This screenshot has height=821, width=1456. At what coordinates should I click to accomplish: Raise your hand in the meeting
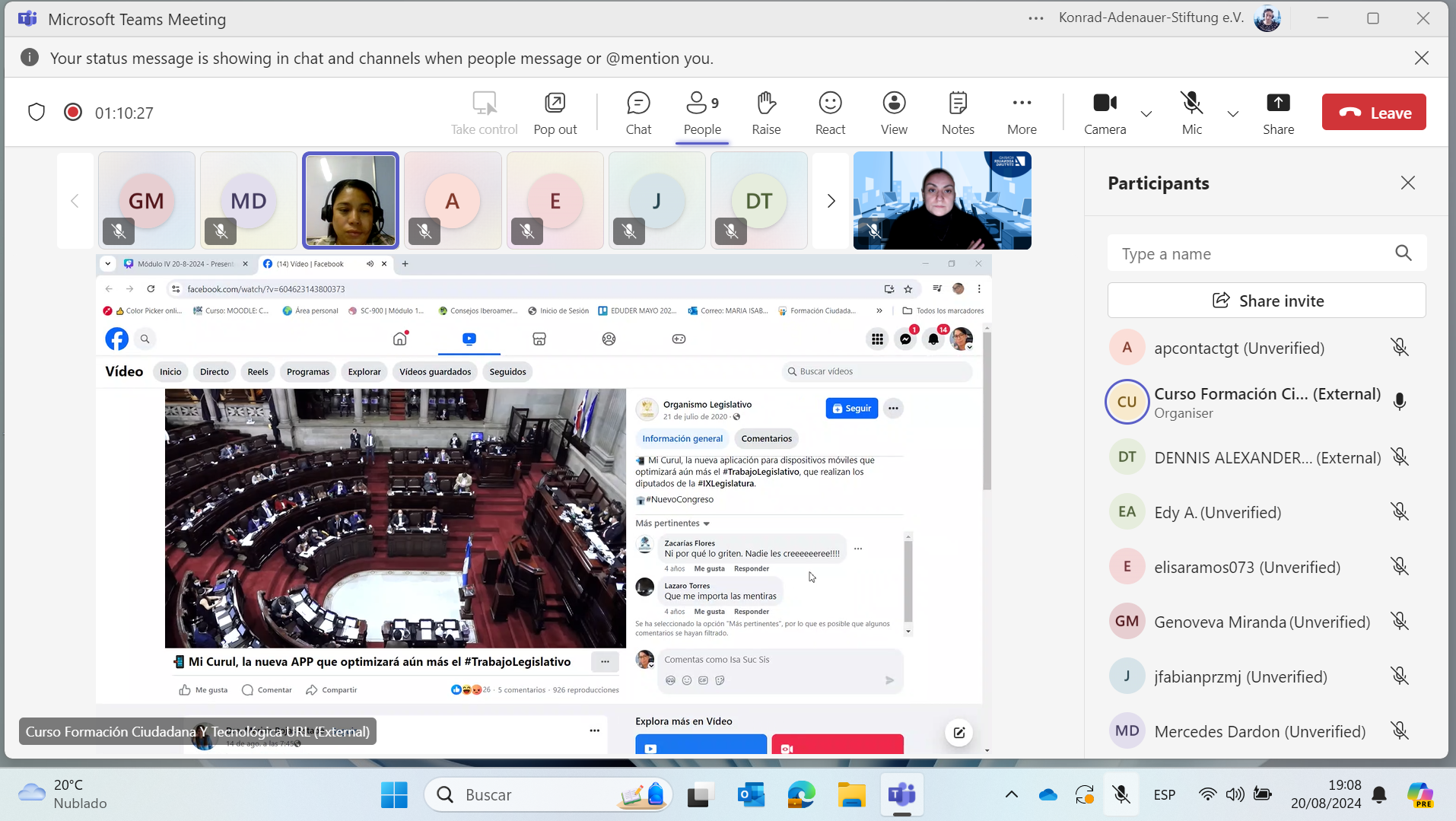(x=765, y=113)
